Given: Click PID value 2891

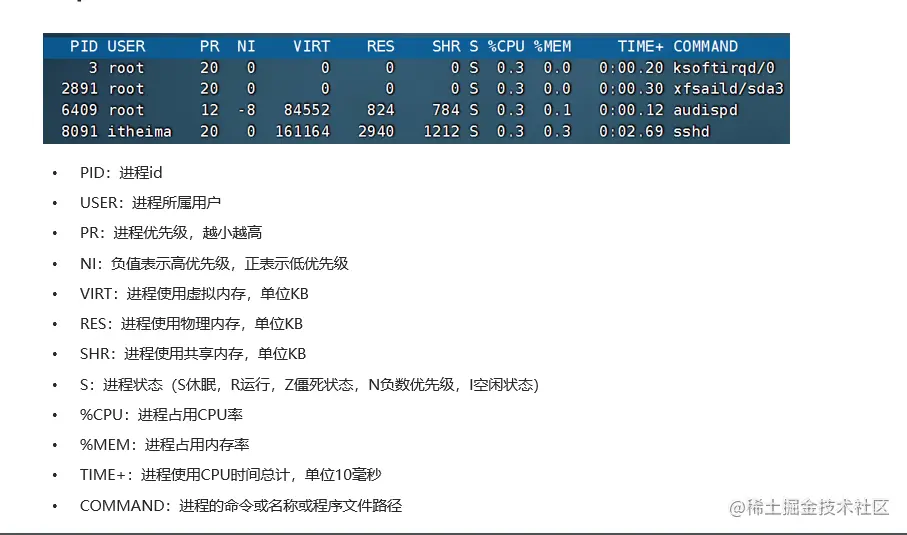Looking at the screenshot, I should coord(79,88).
